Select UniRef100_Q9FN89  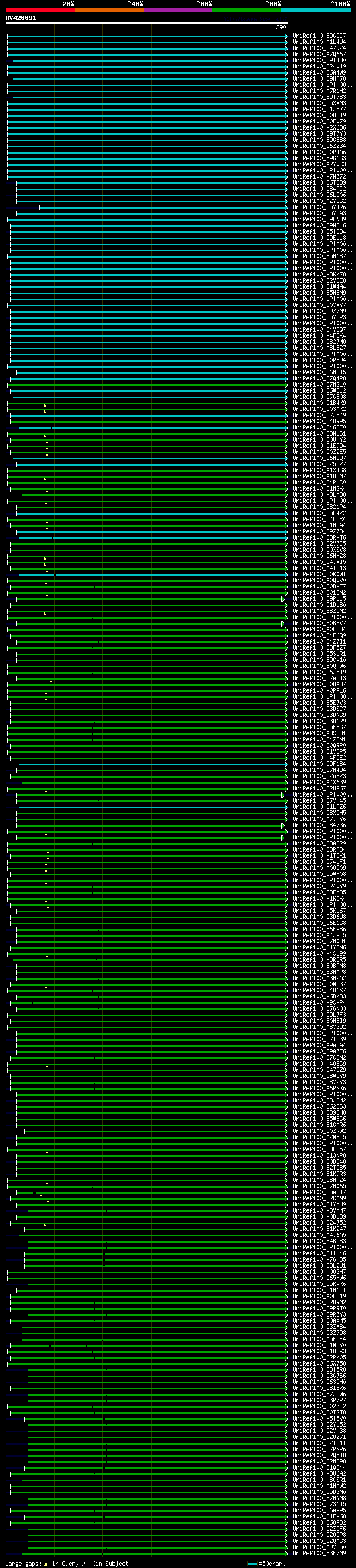[319, 220]
